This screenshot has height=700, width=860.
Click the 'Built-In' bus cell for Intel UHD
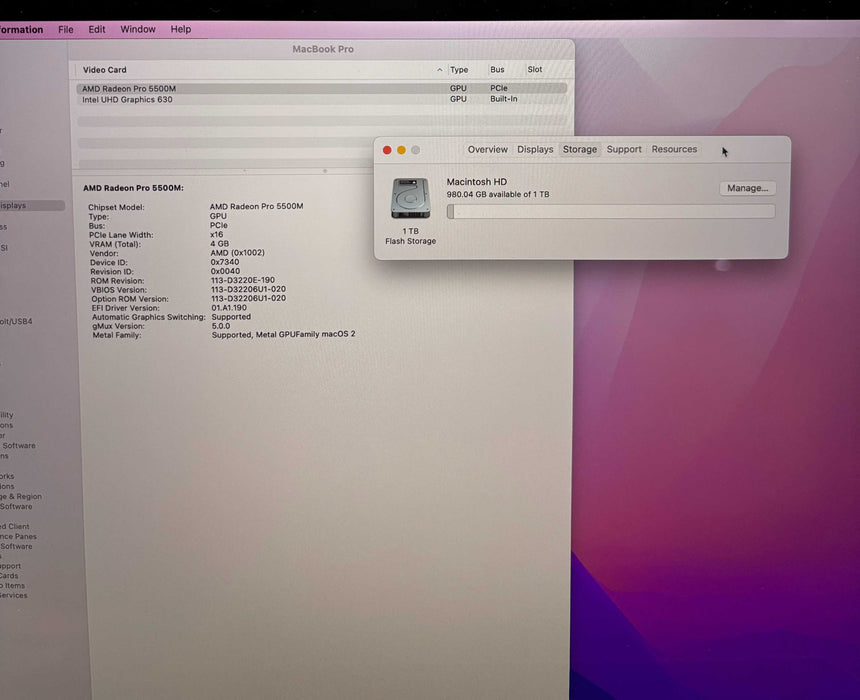tap(503, 99)
